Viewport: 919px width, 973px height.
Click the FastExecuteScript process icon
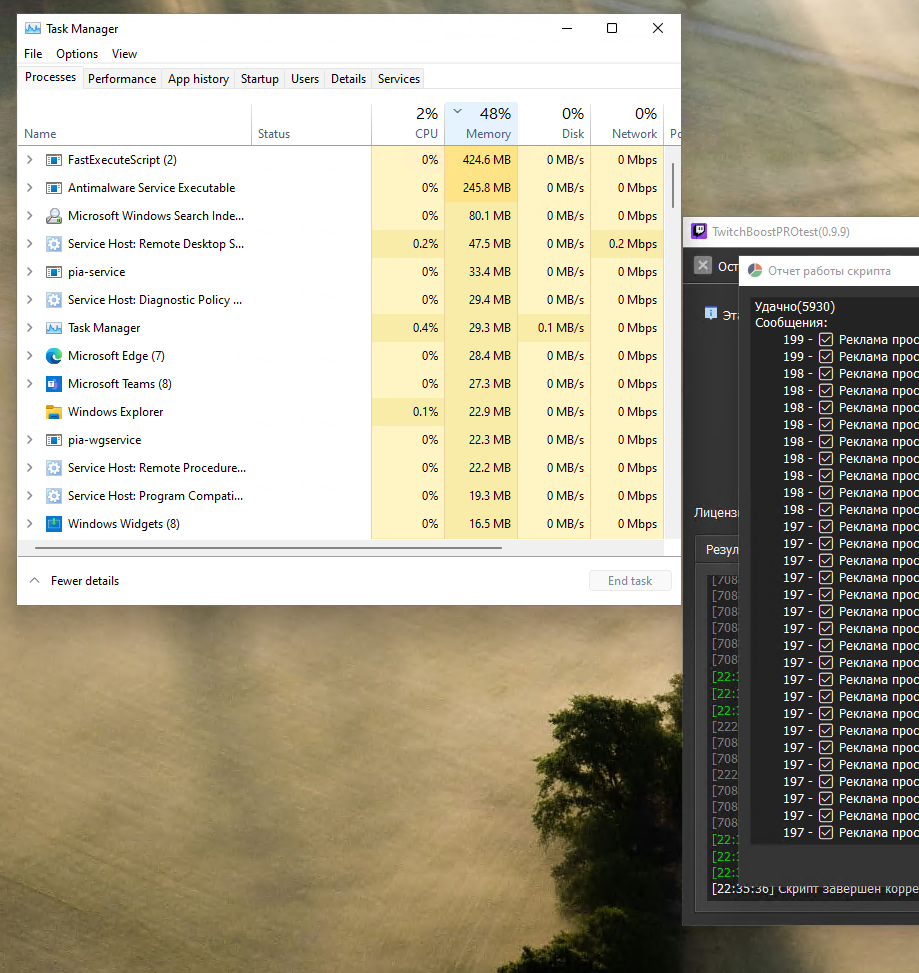(54, 160)
